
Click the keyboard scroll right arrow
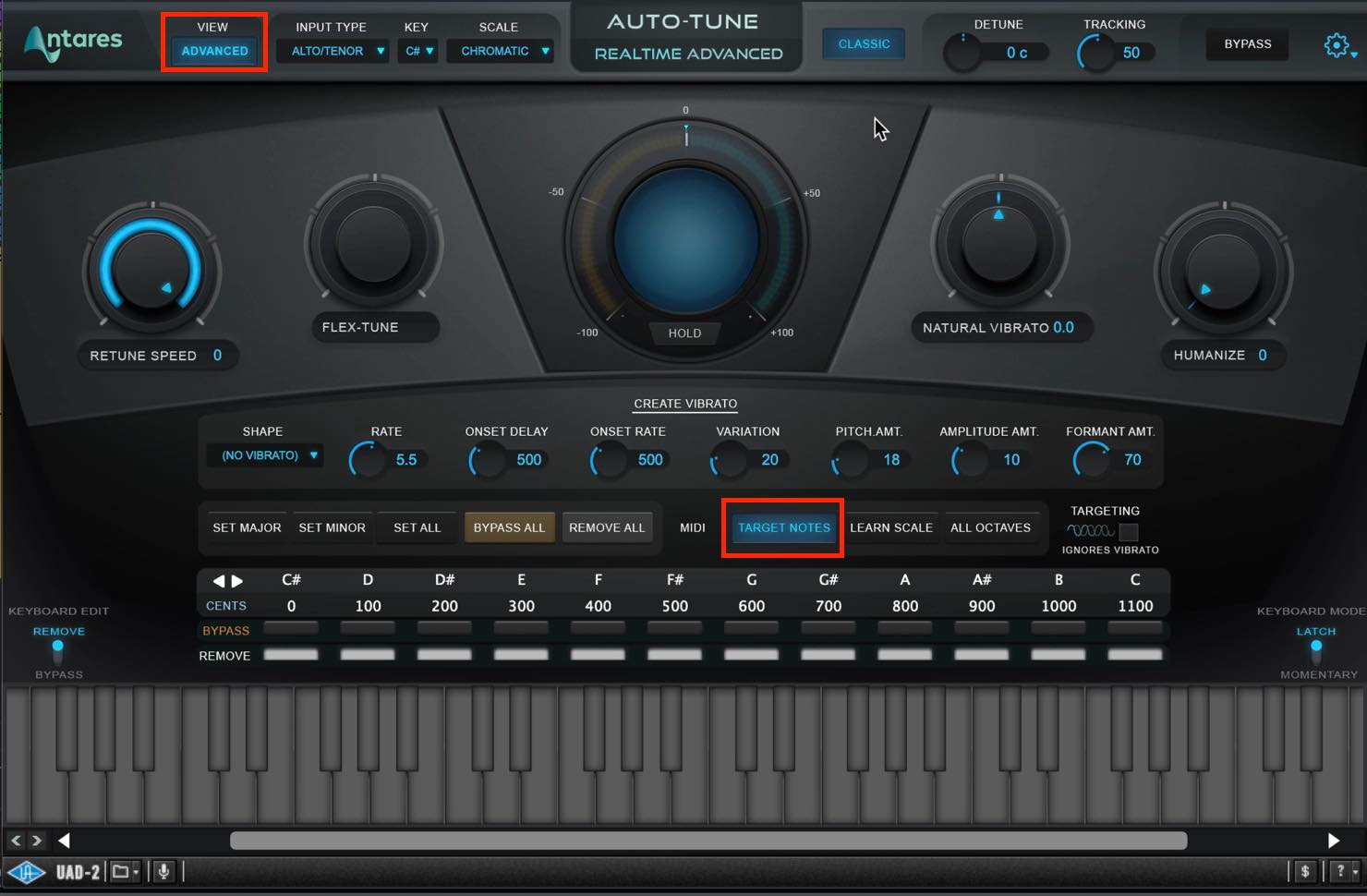click(x=1333, y=841)
